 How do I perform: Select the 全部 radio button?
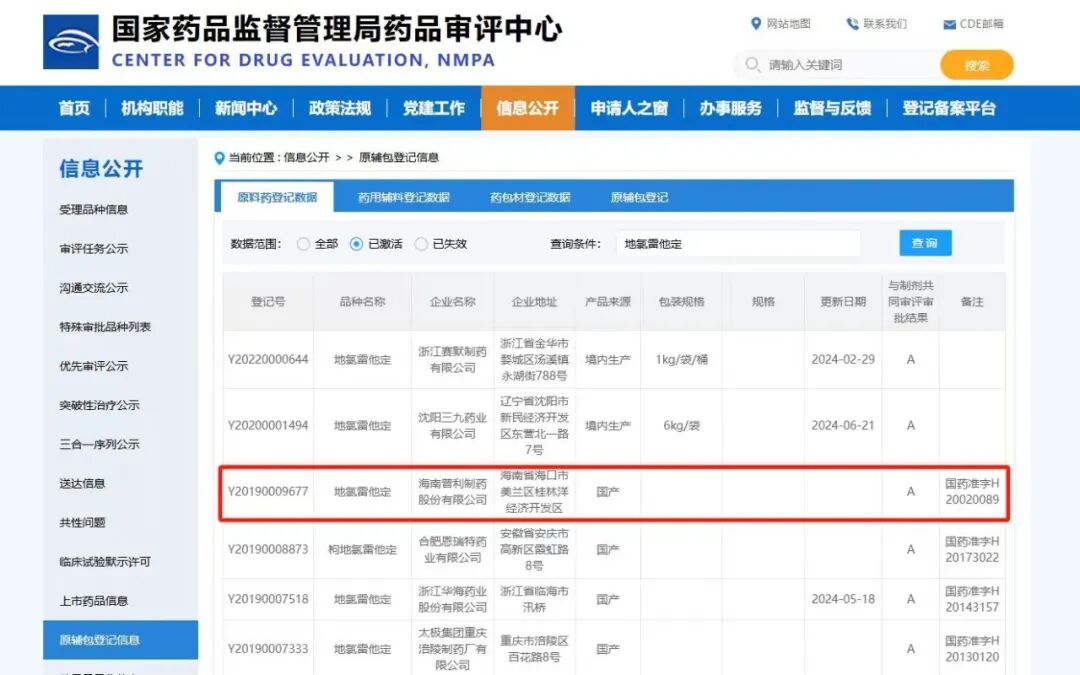tap(304, 244)
